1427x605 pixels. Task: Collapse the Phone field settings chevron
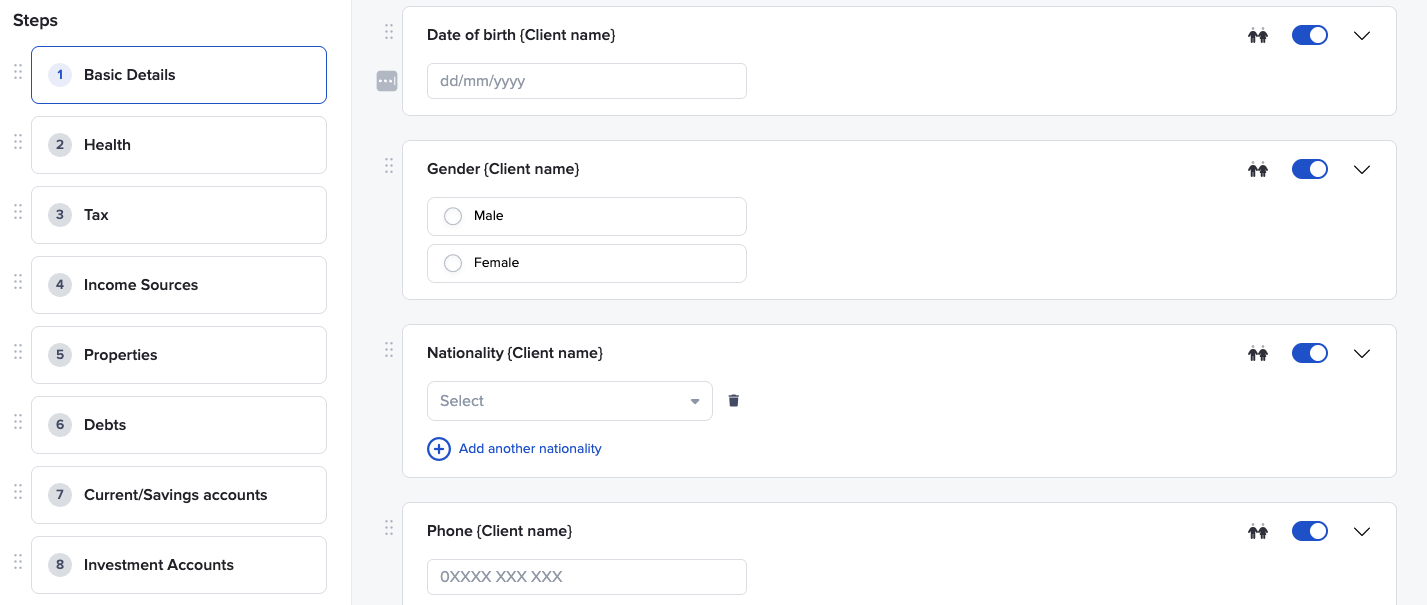click(x=1361, y=532)
